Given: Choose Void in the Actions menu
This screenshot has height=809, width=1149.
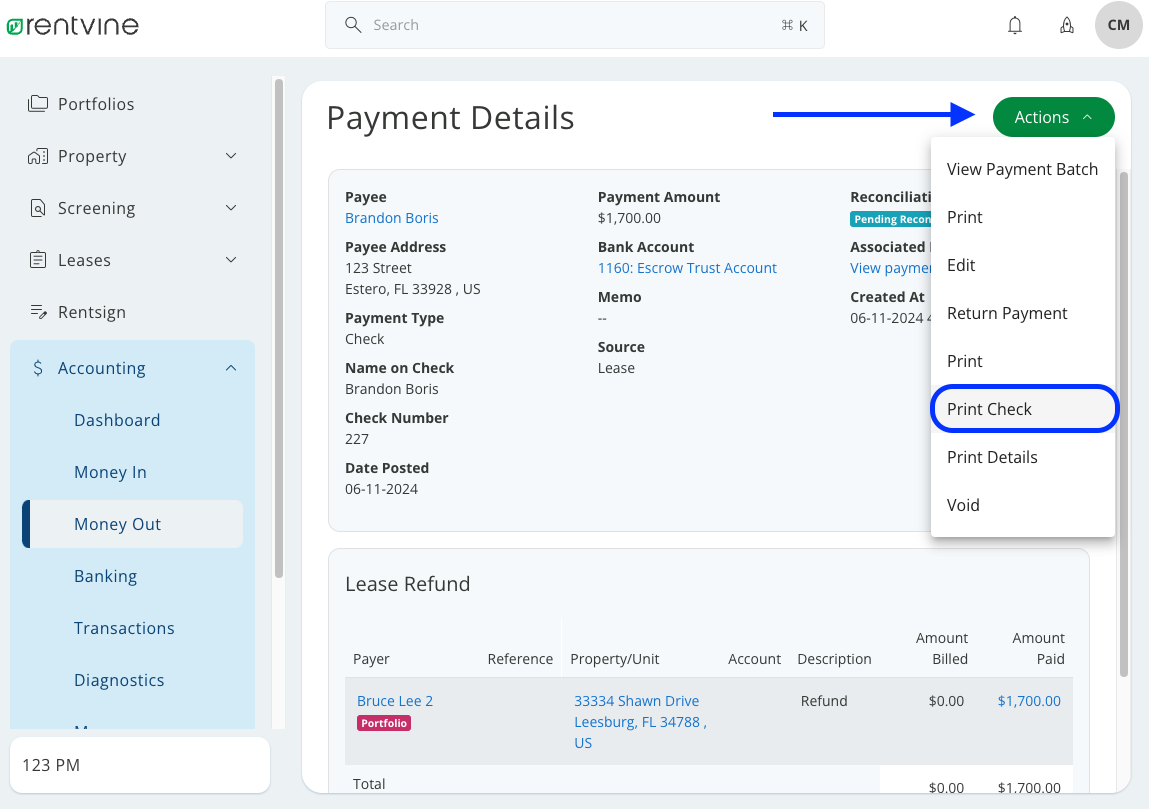Looking at the screenshot, I should coord(963,505).
